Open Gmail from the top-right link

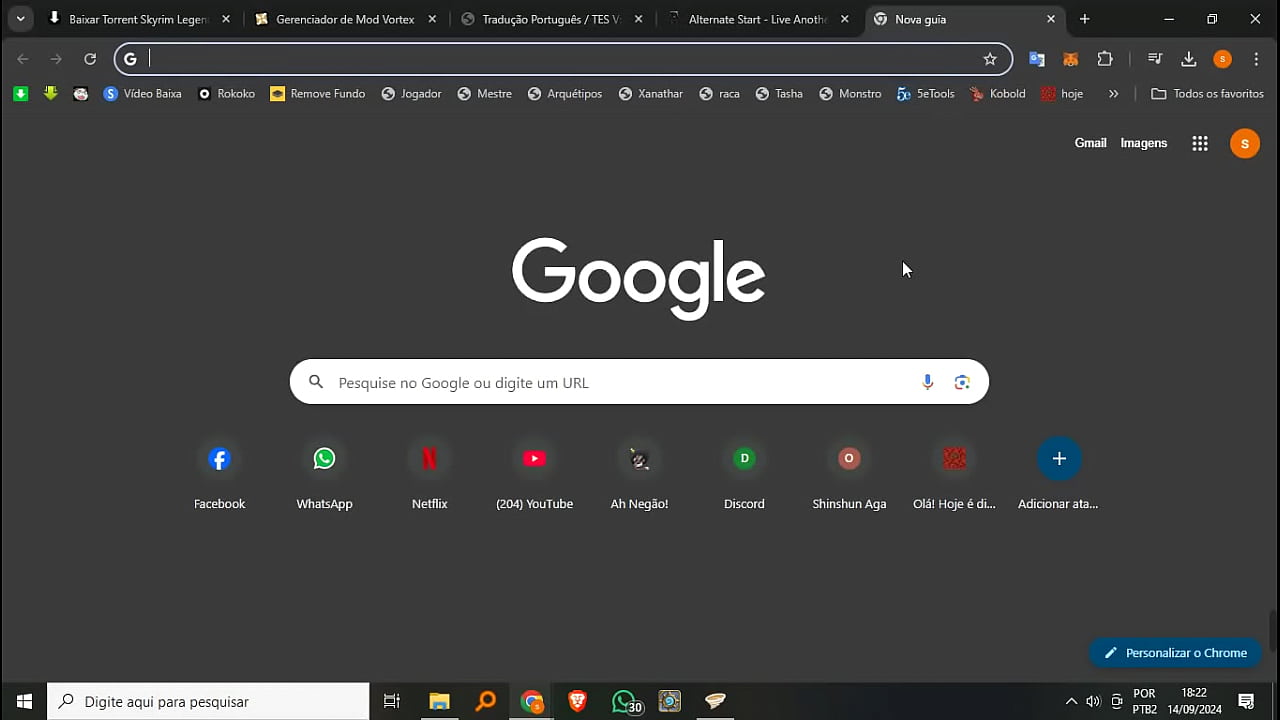coord(1090,143)
